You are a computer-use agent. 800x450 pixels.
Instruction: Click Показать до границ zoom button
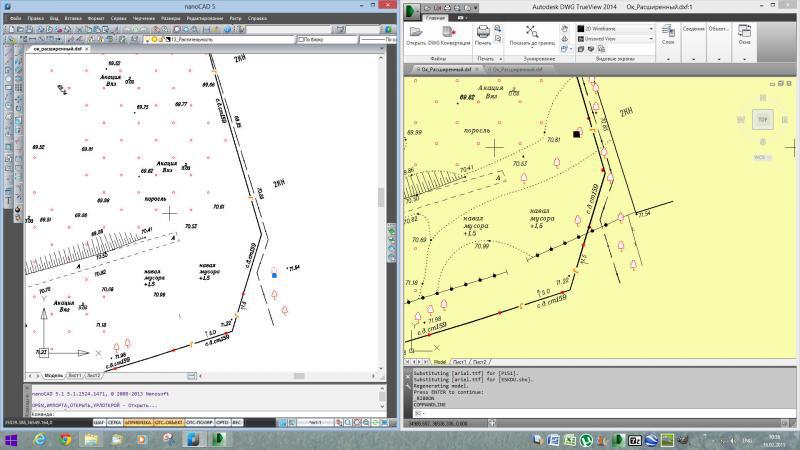[x=532, y=36]
